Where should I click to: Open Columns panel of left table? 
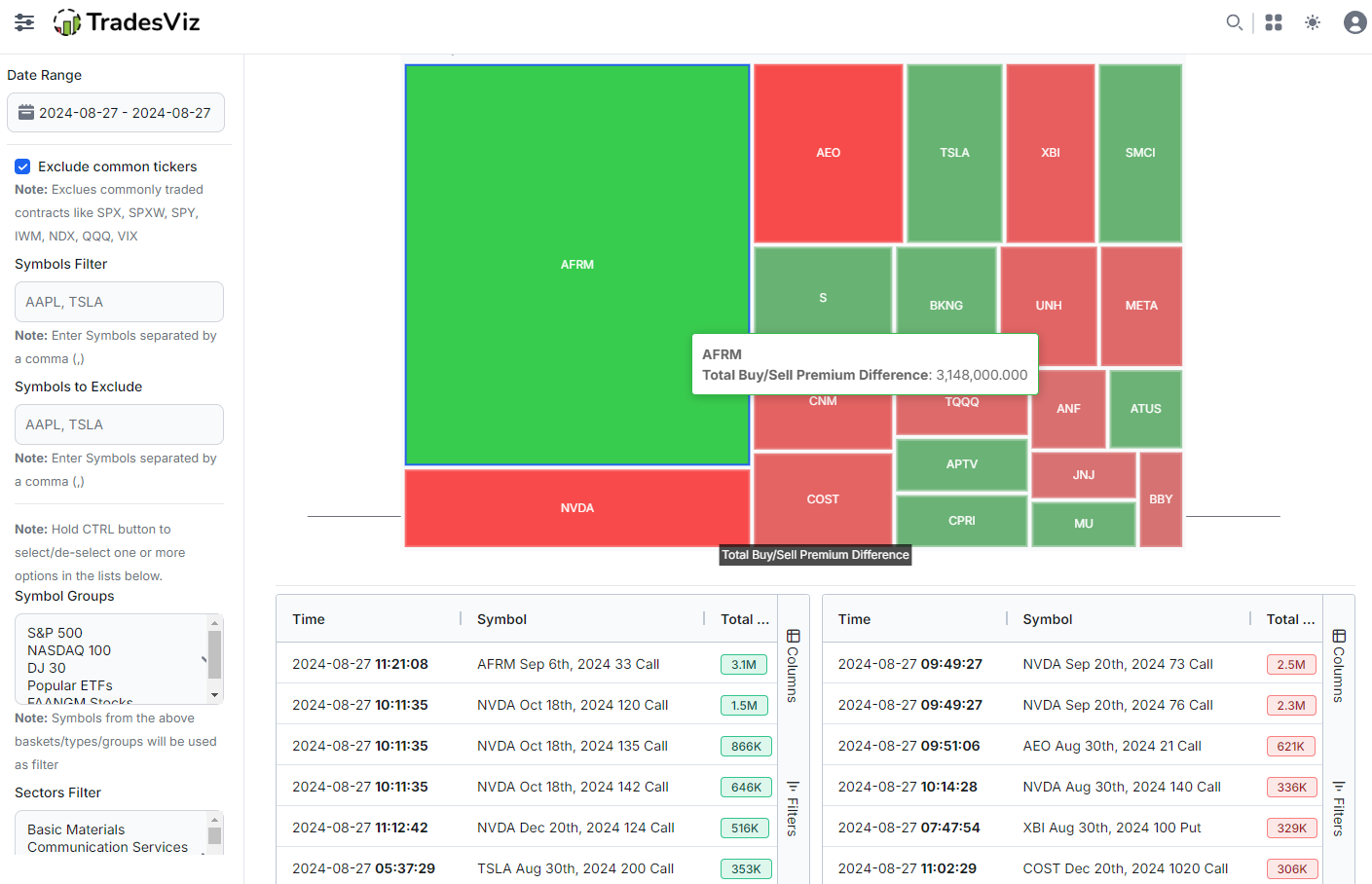tap(793, 666)
